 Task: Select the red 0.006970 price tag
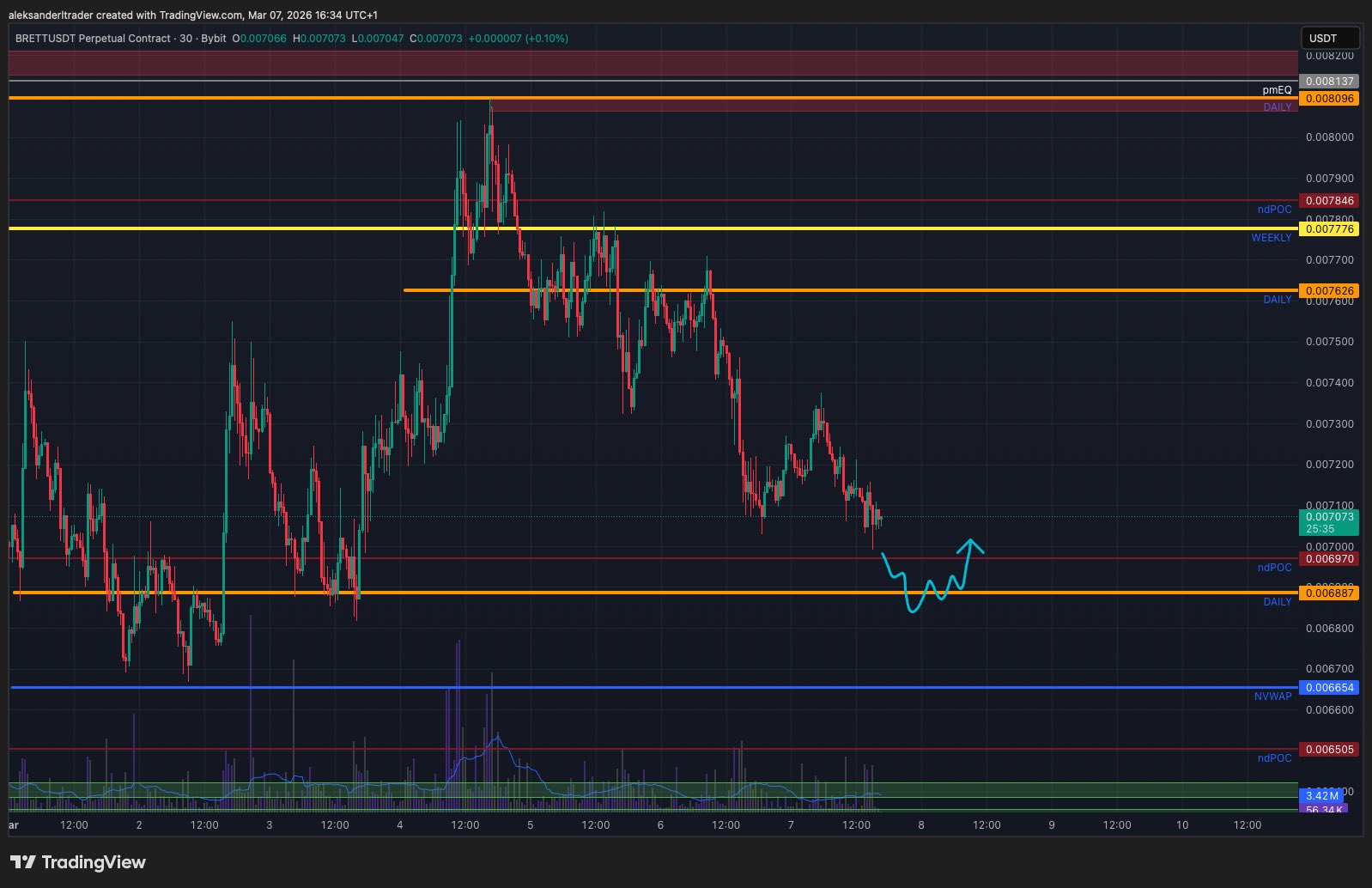pos(1329,559)
